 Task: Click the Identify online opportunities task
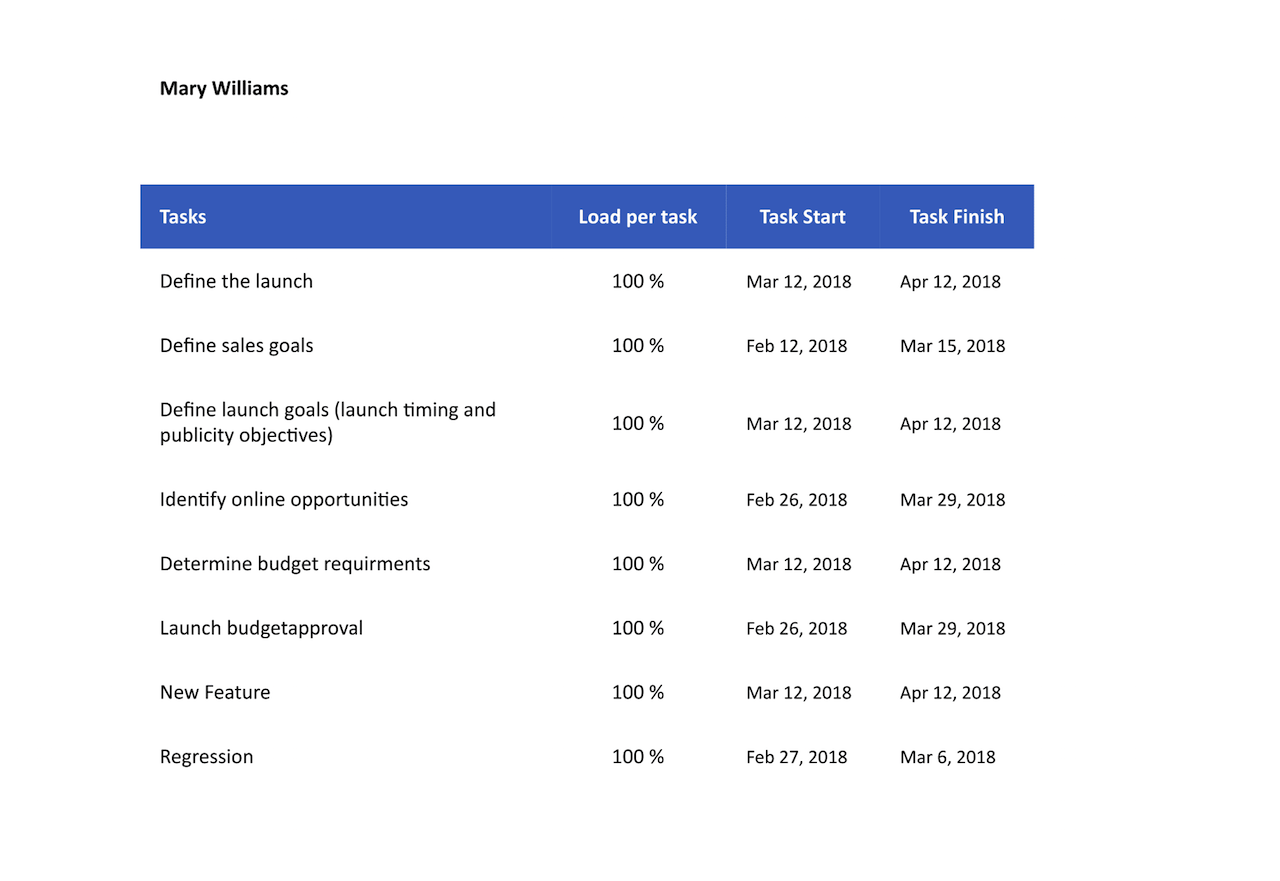[284, 500]
